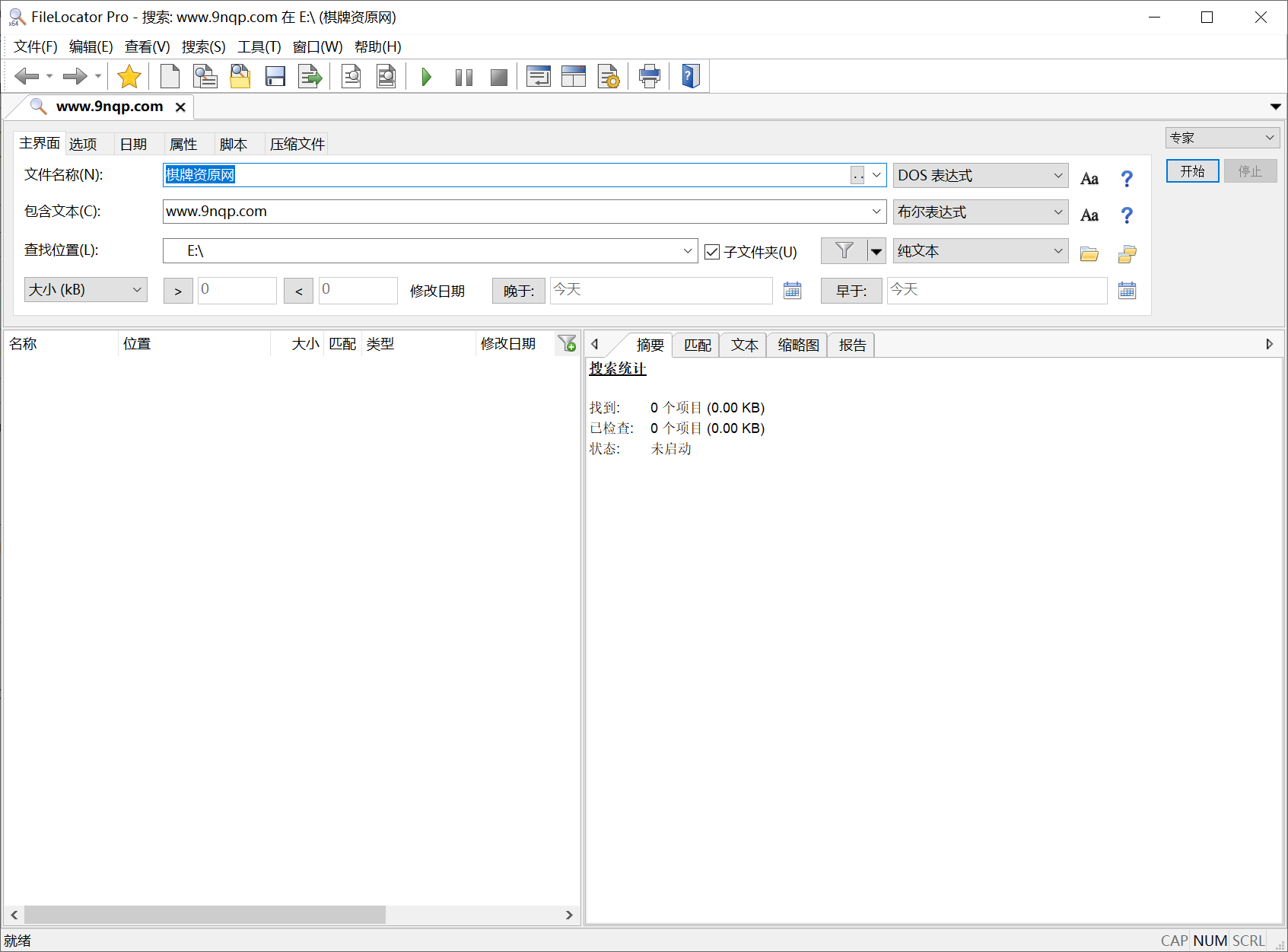Viewport: 1288px width, 952px height.
Task: Open the tab list dropdown arrow
Action: pyautogui.click(x=1275, y=107)
